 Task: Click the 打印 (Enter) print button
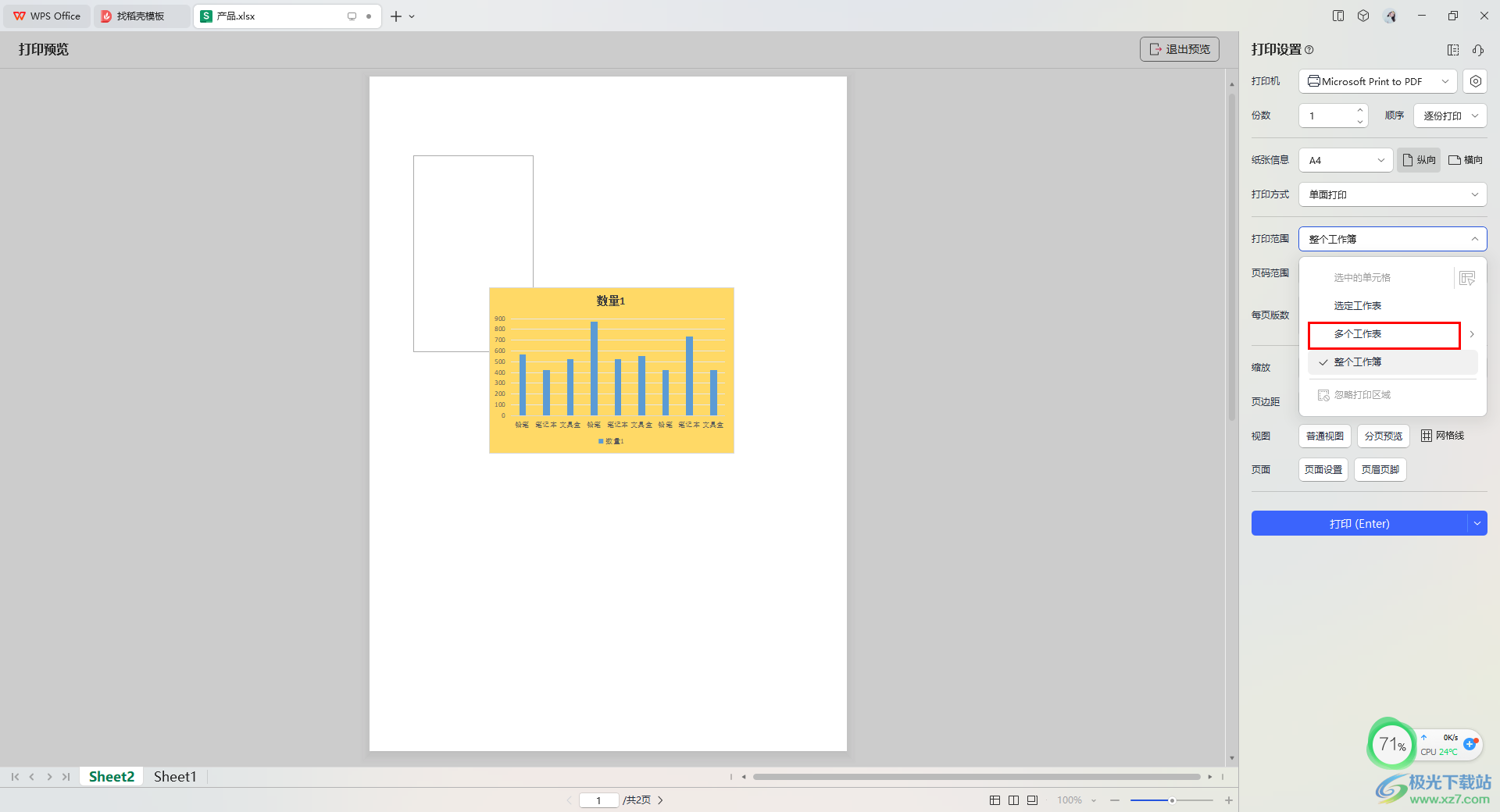1359,523
